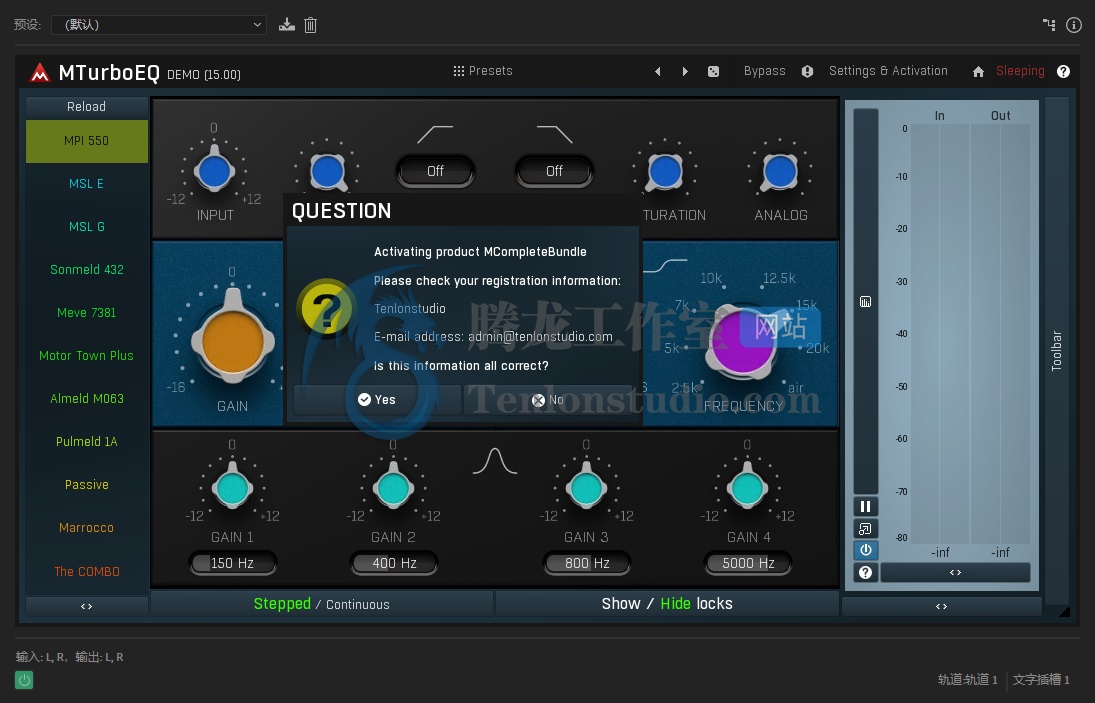Image resolution: width=1095 pixels, height=703 pixels.
Task: Select the MSL E device
Action: pos(87,184)
